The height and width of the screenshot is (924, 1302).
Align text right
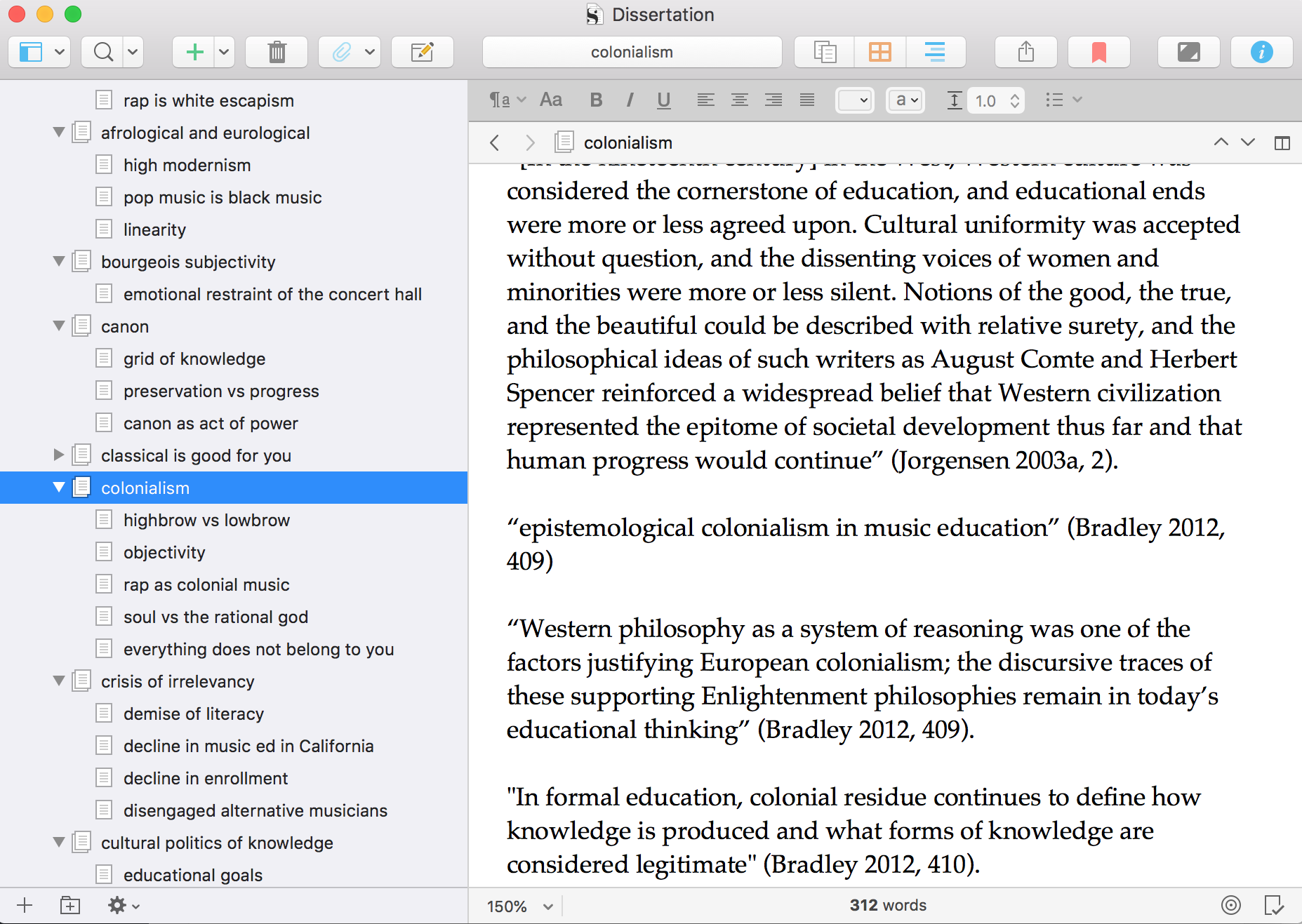click(773, 100)
